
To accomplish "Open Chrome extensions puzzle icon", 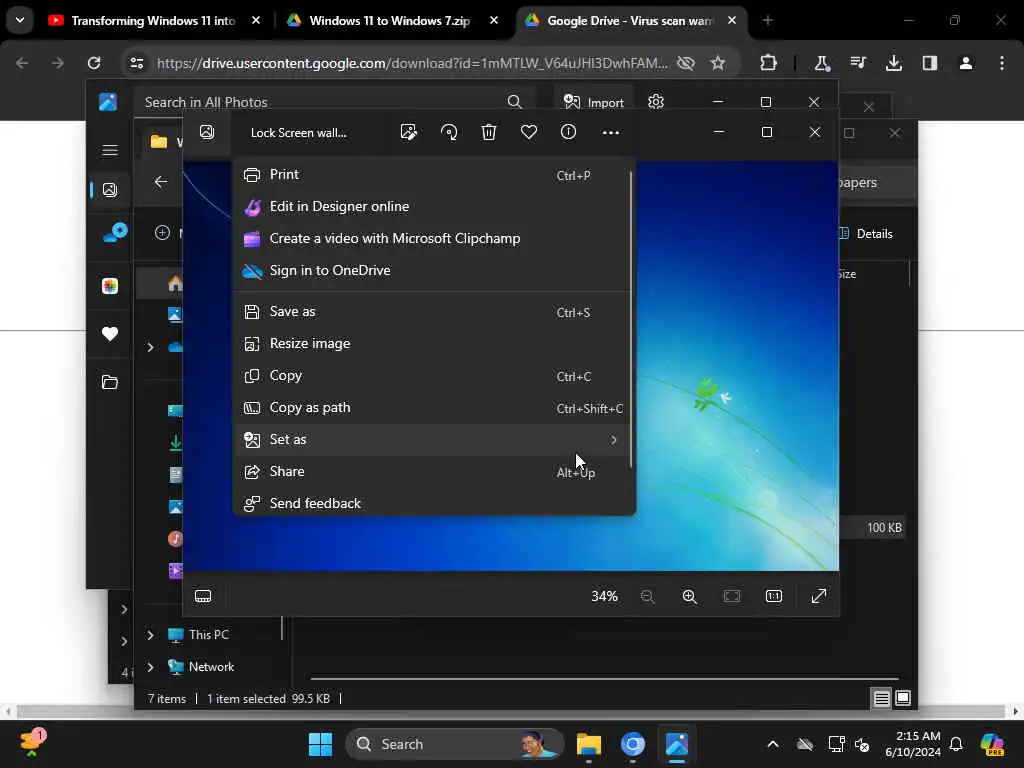I will (x=769, y=63).
